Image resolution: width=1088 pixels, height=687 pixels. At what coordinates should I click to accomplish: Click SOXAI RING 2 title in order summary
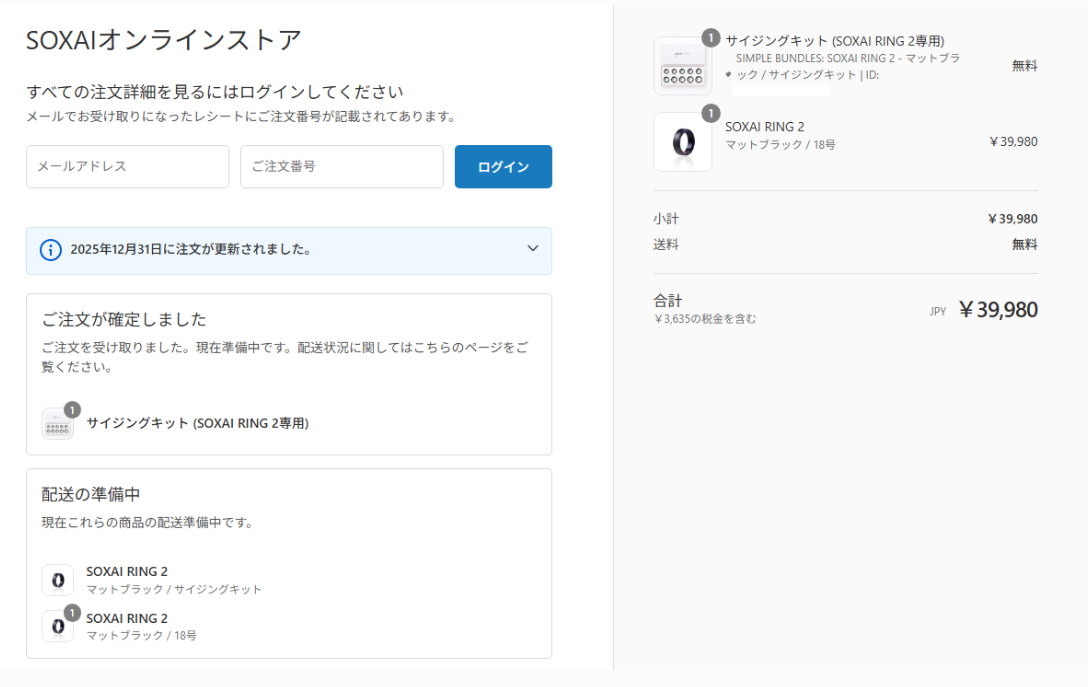[765, 127]
